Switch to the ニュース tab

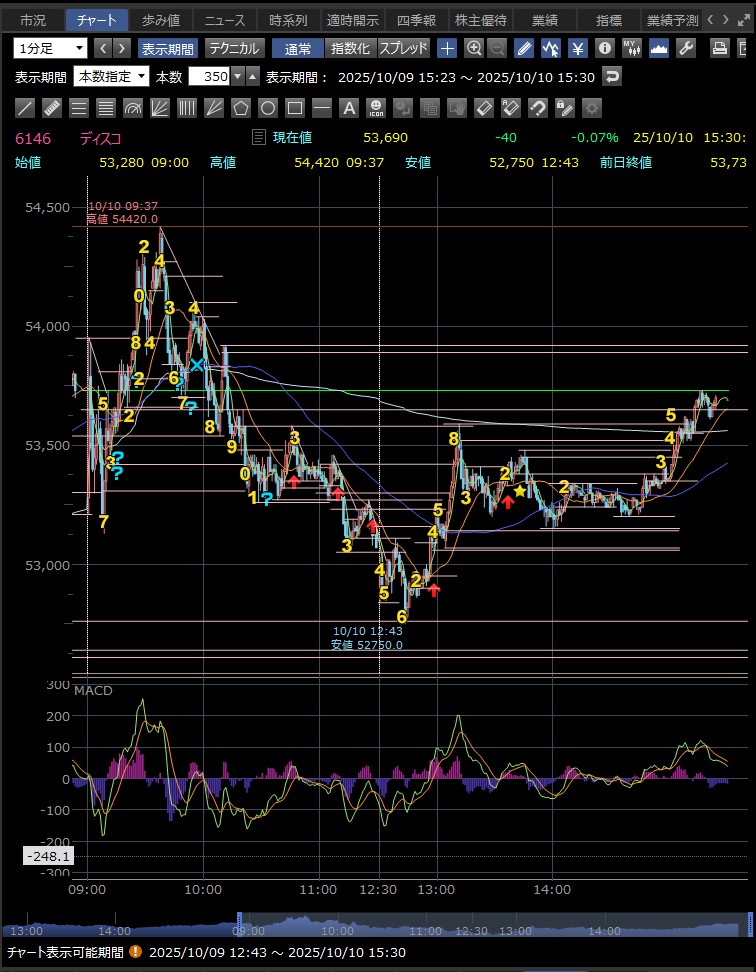[x=223, y=20]
